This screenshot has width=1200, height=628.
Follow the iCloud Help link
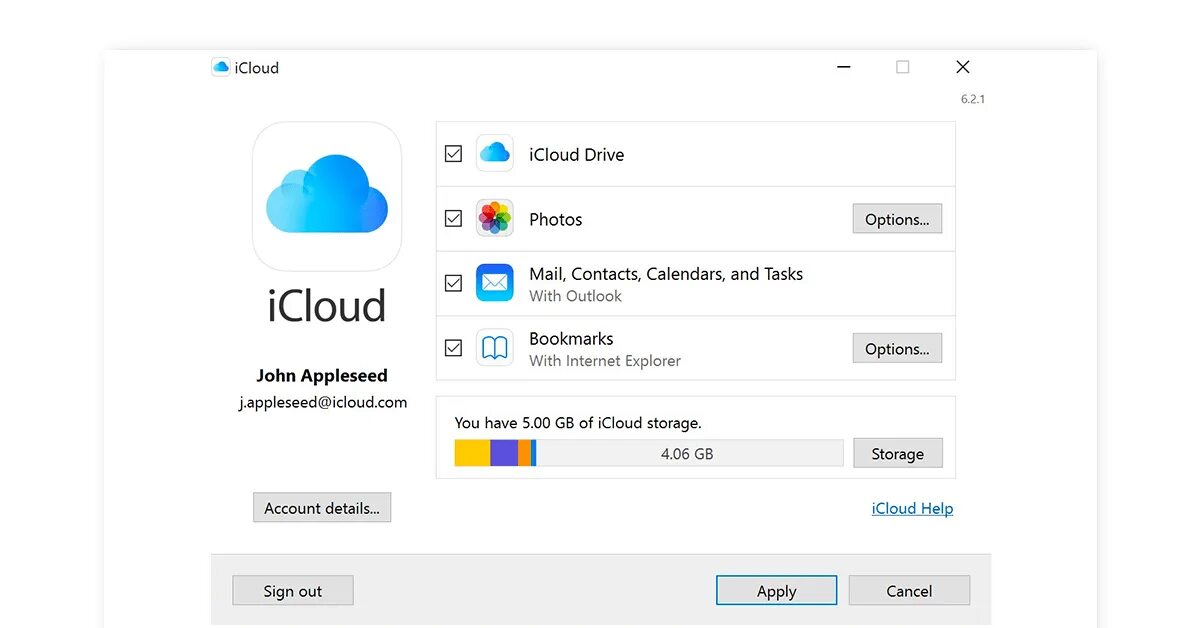[912, 508]
